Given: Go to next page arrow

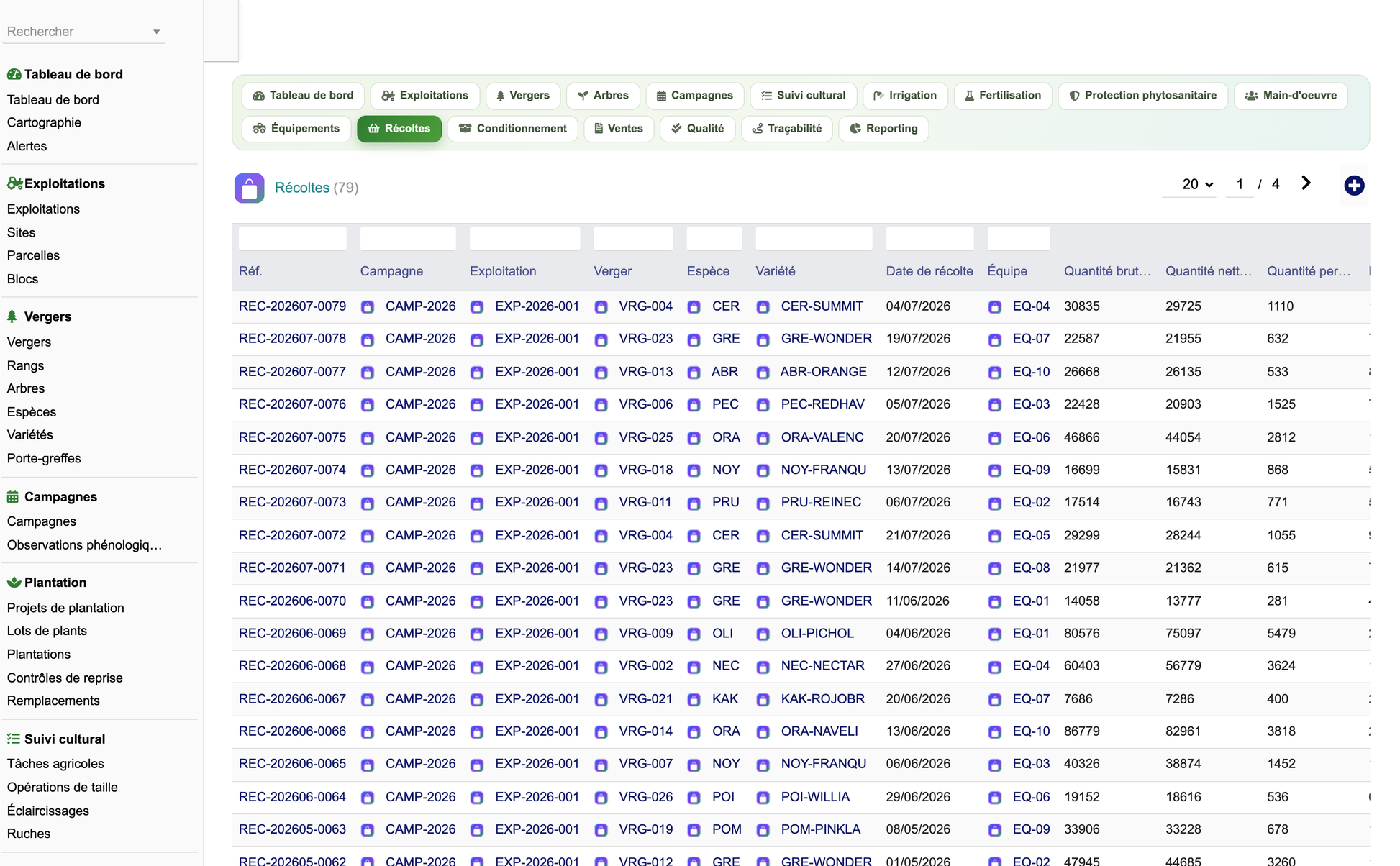Looking at the screenshot, I should tap(1306, 183).
